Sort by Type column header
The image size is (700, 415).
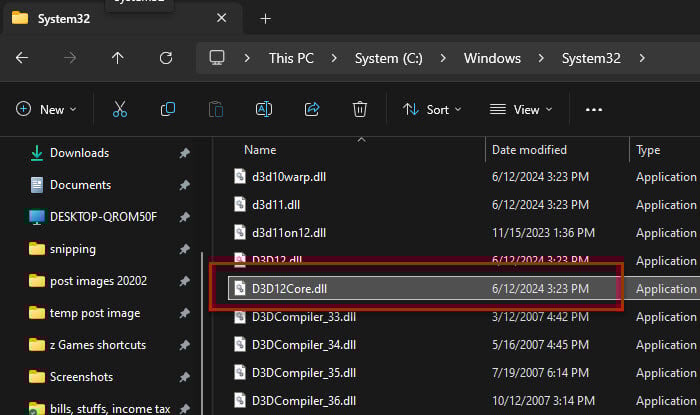[x=648, y=150]
